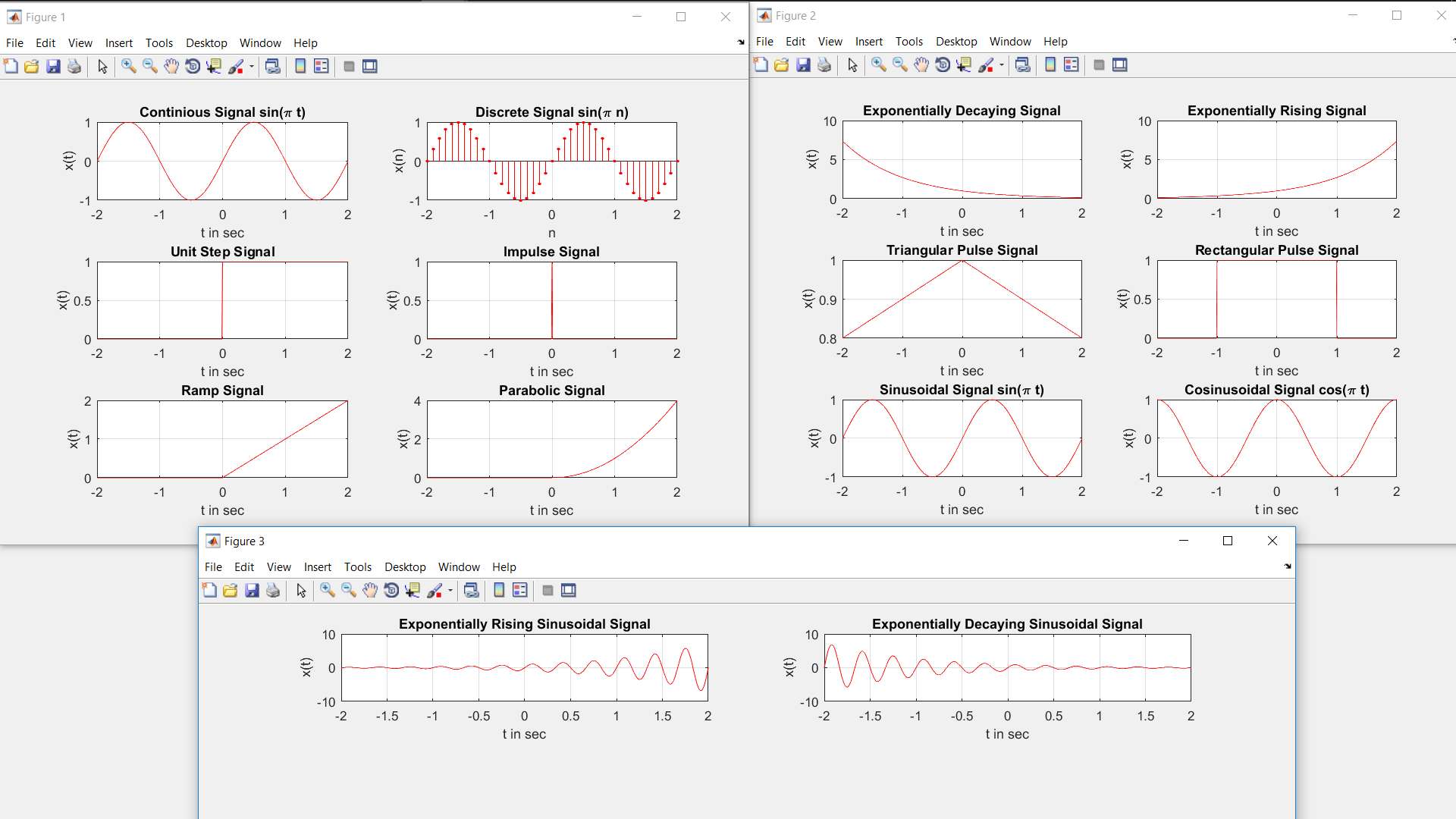1456x819 pixels.
Task: Insert Colorbar in Figure 2
Action: pos(1050,65)
